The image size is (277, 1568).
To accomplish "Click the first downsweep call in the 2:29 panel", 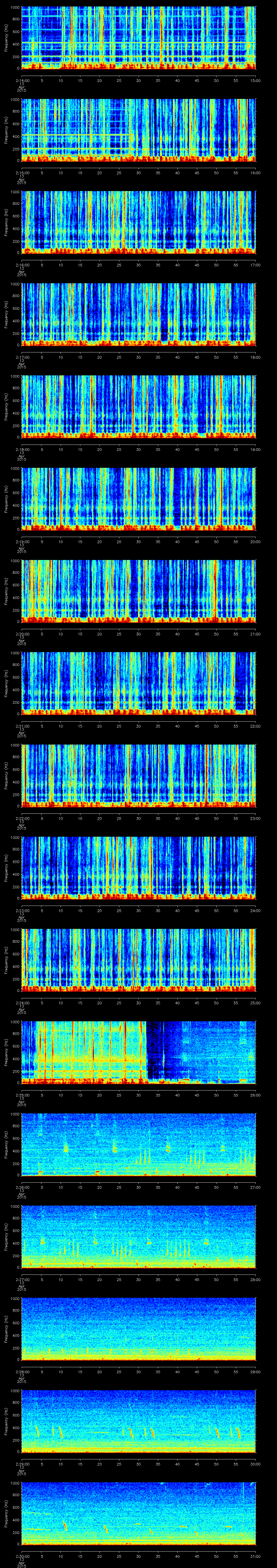I will click(38, 1432).
